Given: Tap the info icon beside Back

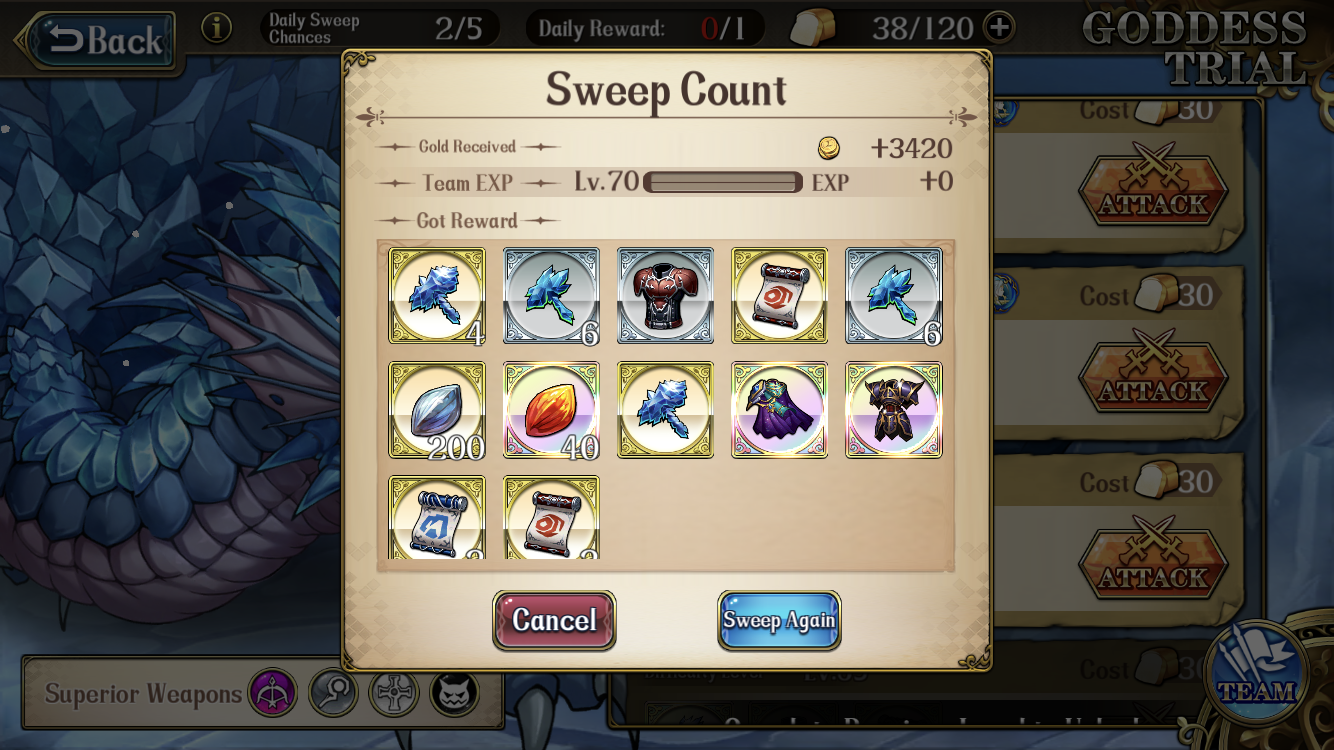Looking at the screenshot, I should coord(217,28).
